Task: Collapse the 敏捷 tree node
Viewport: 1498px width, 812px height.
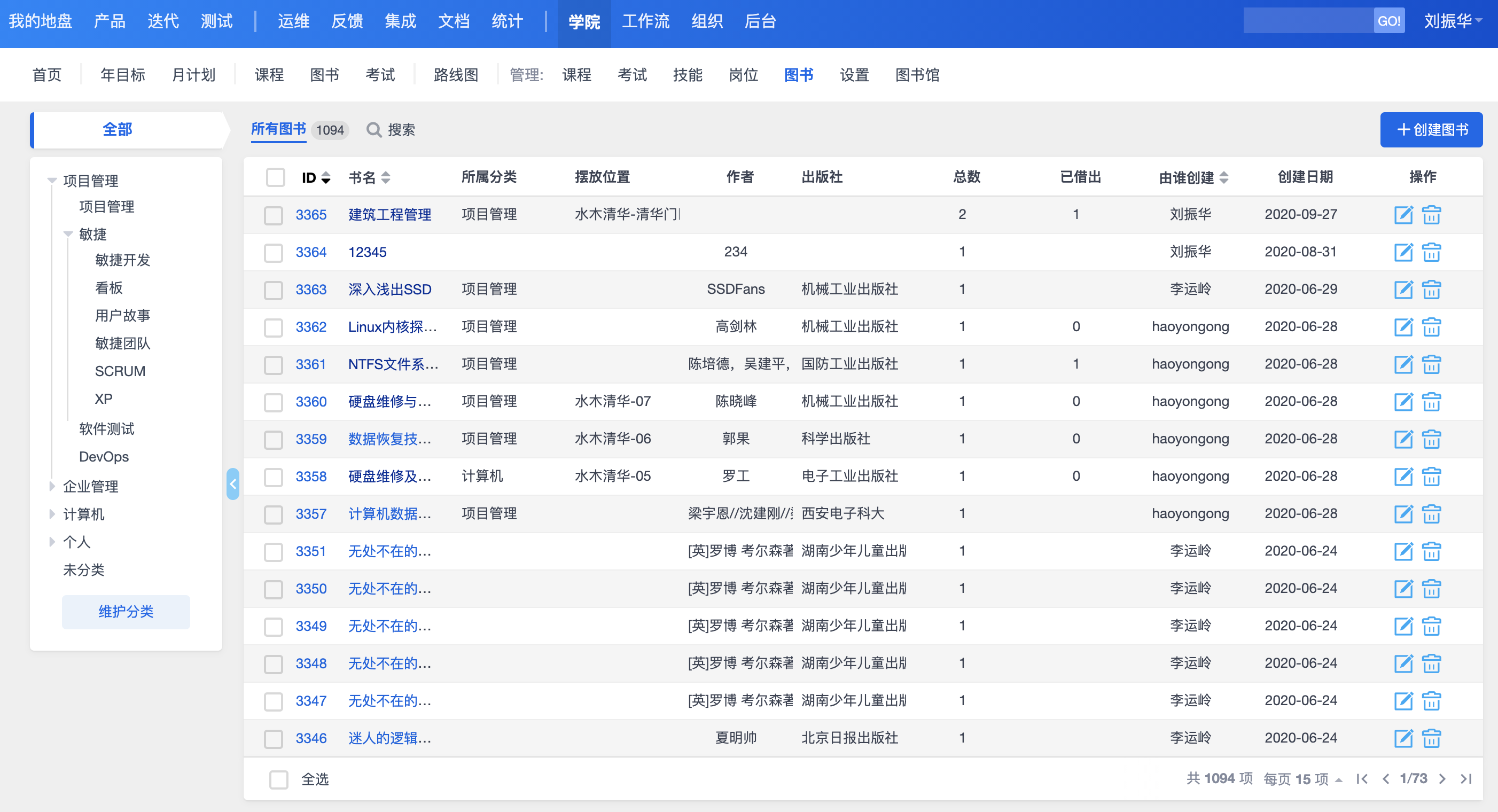Action: [x=68, y=235]
